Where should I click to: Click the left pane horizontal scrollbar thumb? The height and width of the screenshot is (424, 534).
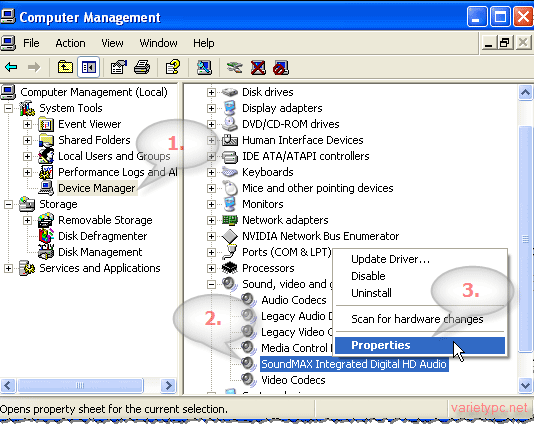[x=80, y=386]
